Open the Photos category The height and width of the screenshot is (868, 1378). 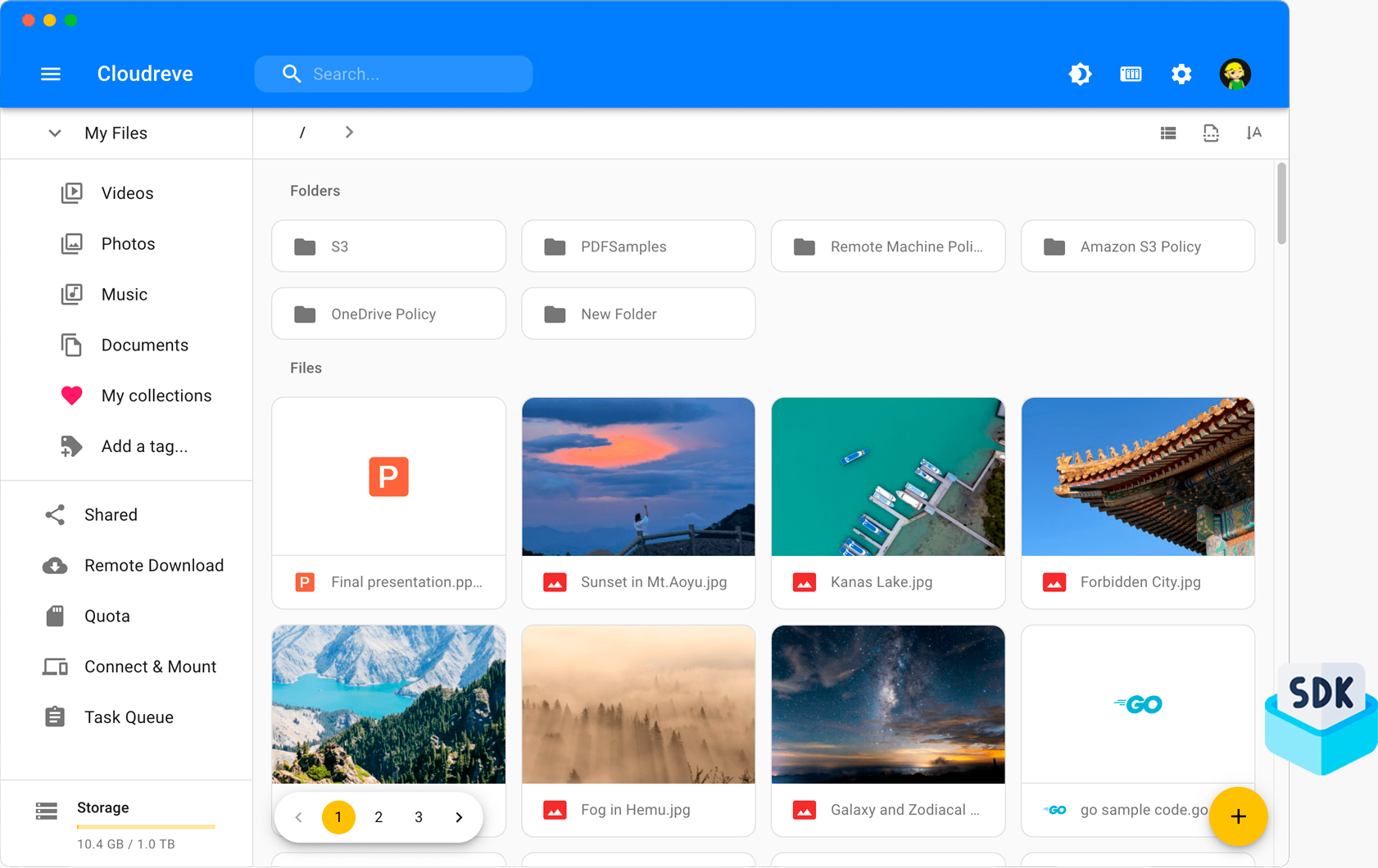point(126,244)
